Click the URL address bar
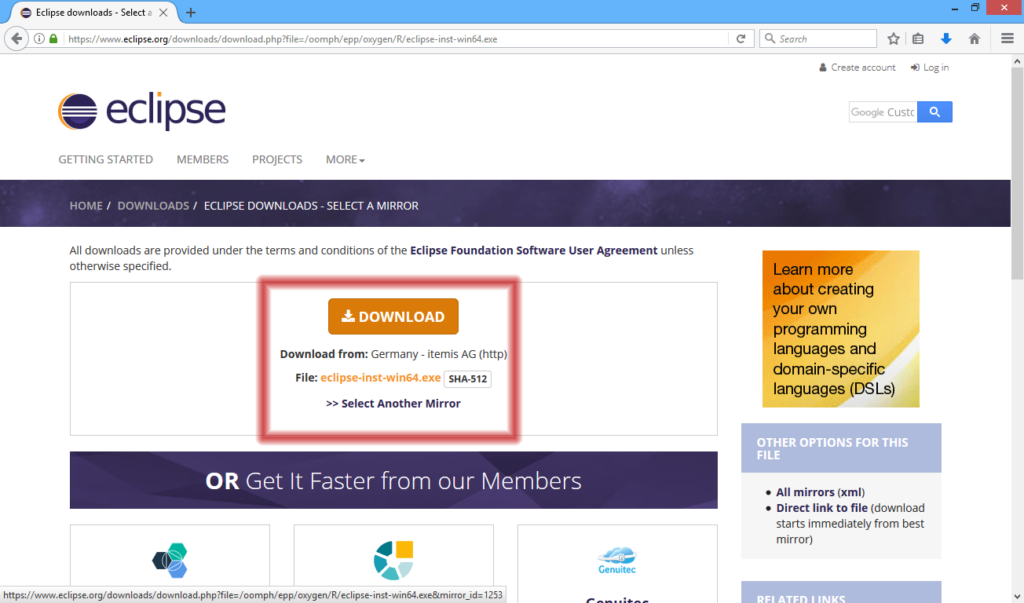Image resolution: width=1024 pixels, height=603 pixels. pyautogui.click(x=395, y=39)
